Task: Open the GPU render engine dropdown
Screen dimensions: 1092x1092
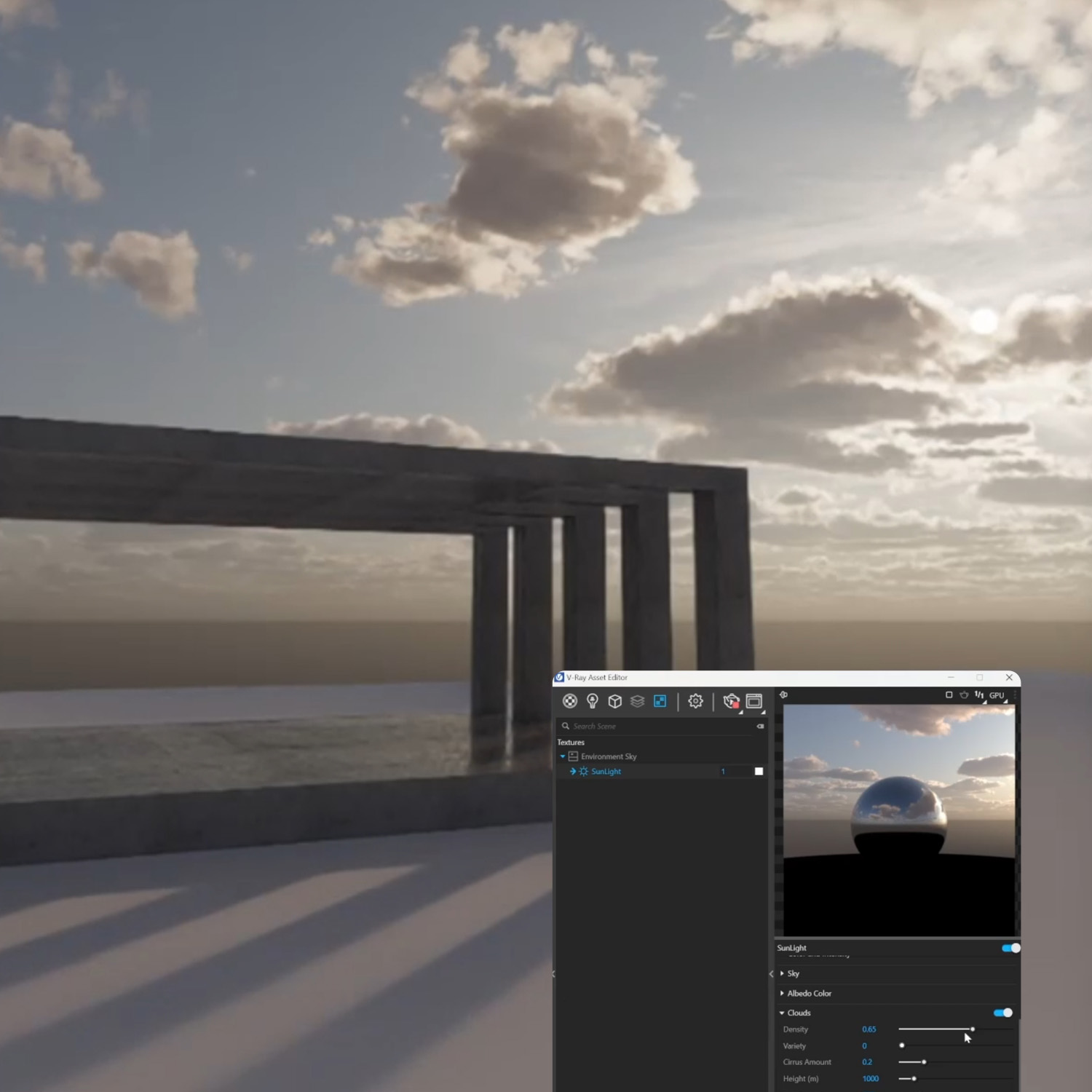Action: [997, 695]
